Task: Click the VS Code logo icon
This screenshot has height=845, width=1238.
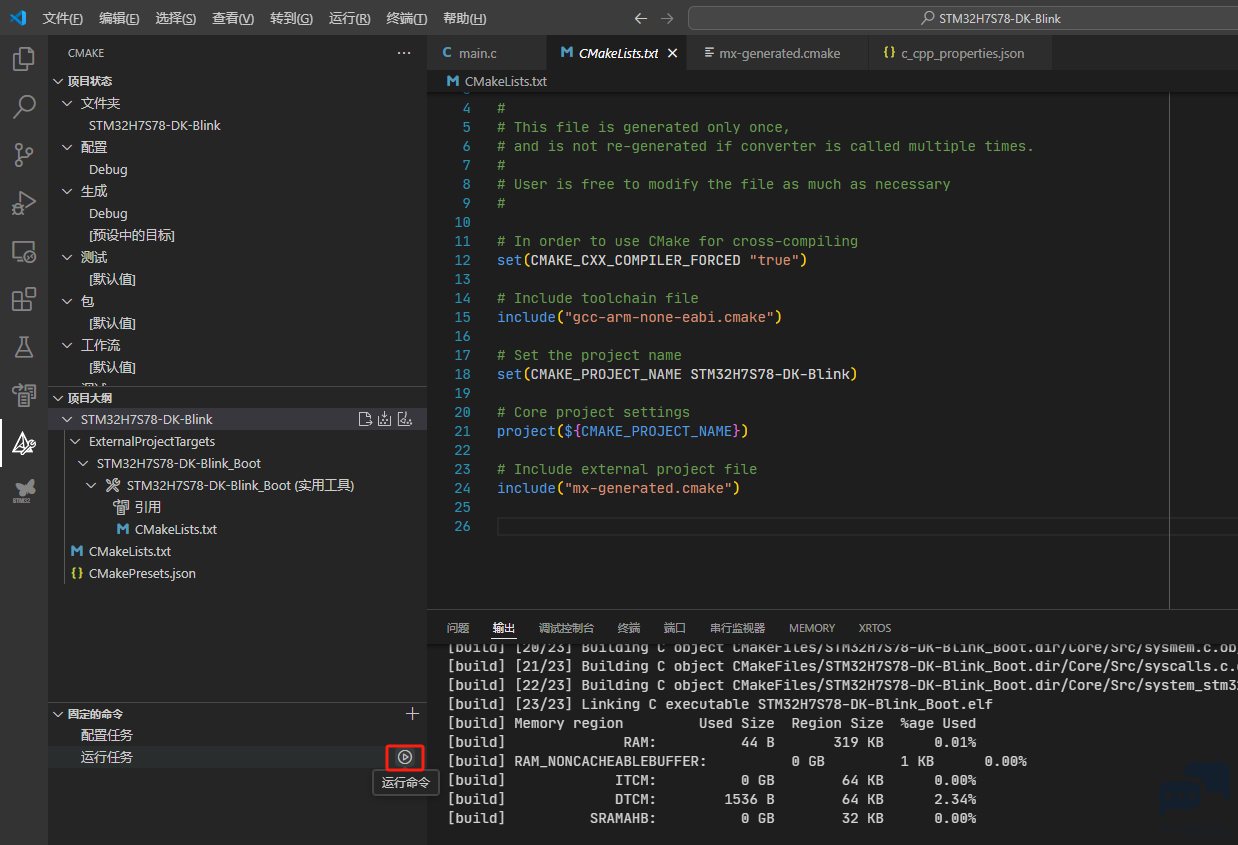Action: coord(18,18)
